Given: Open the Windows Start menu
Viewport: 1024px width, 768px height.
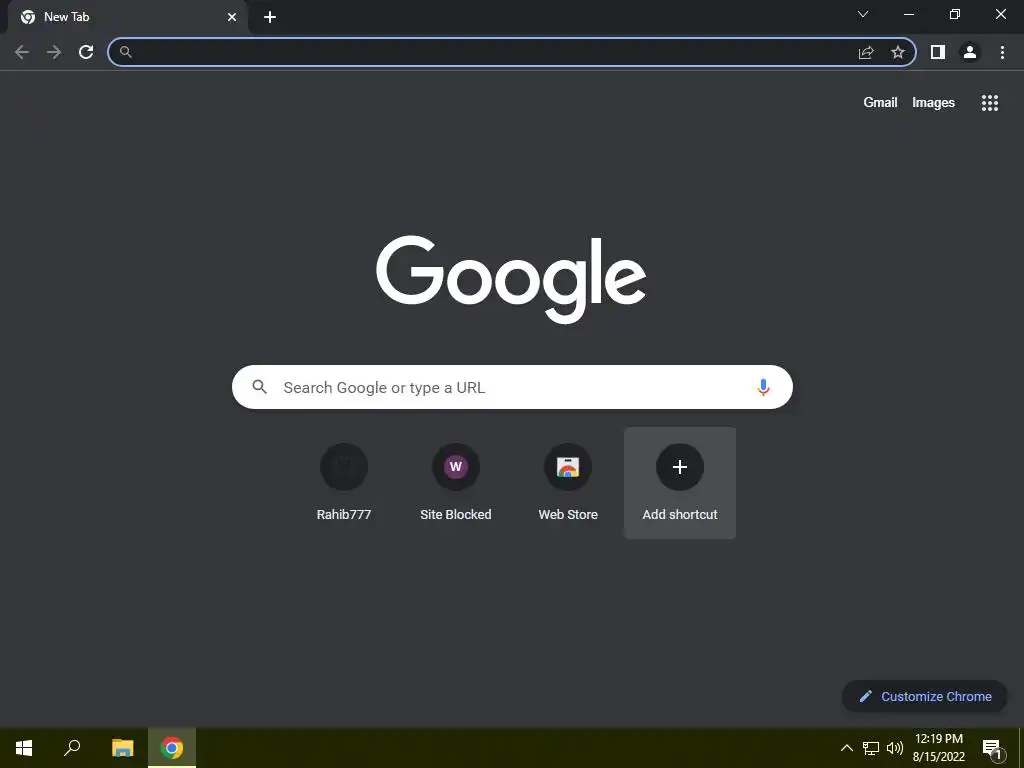Looking at the screenshot, I should pos(24,748).
